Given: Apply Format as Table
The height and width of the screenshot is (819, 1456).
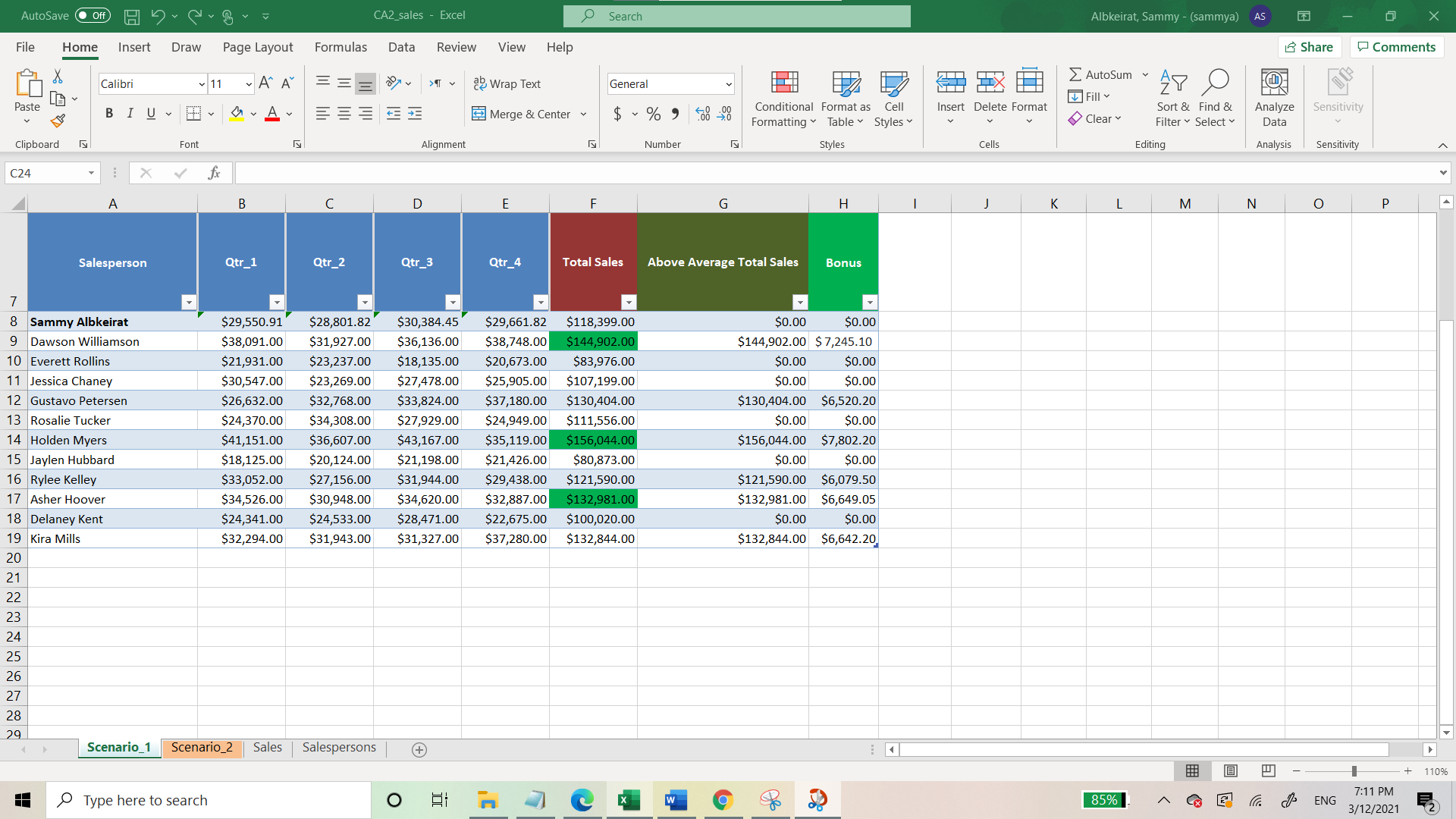Looking at the screenshot, I should 844,99.
